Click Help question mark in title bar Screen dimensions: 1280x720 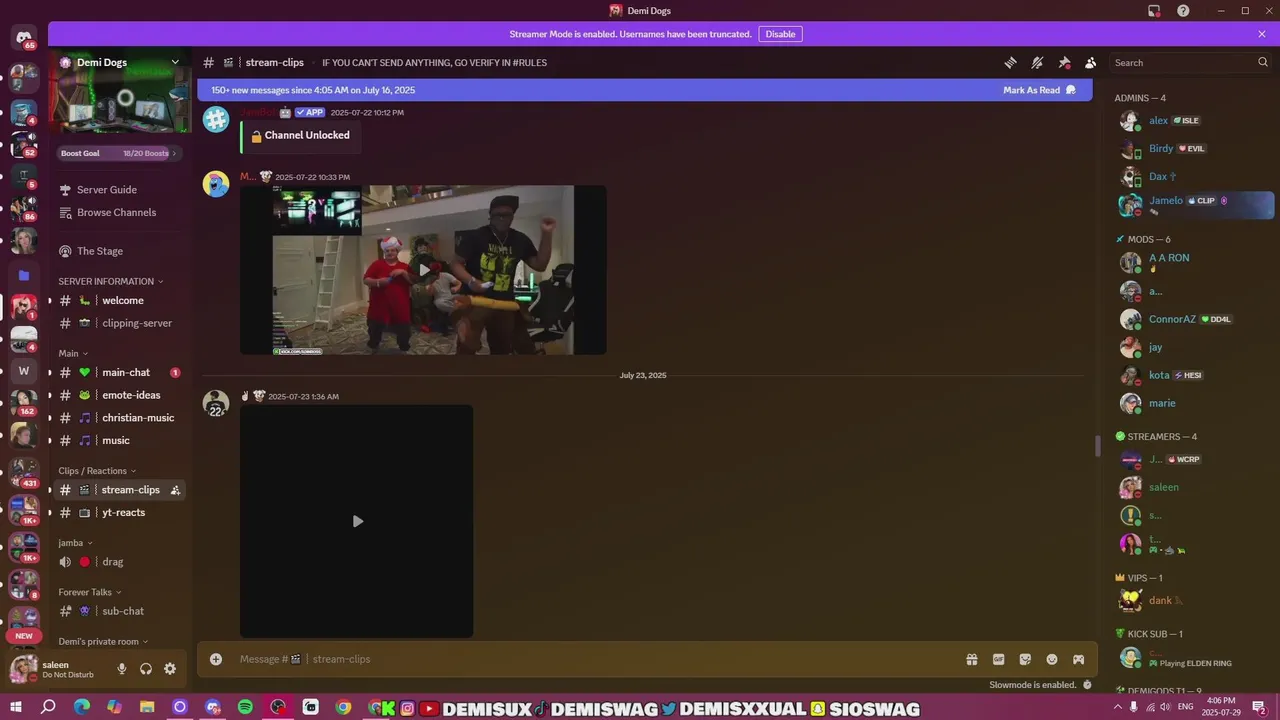1183,11
